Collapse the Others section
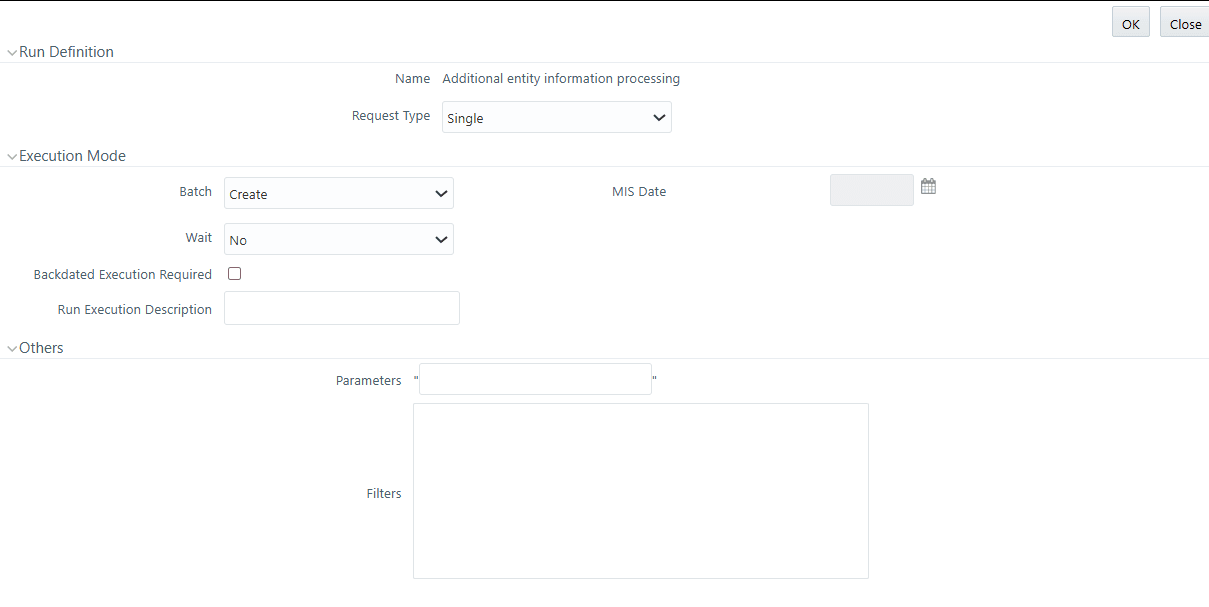This screenshot has height=607, width=1209. [x=12, y=348]
